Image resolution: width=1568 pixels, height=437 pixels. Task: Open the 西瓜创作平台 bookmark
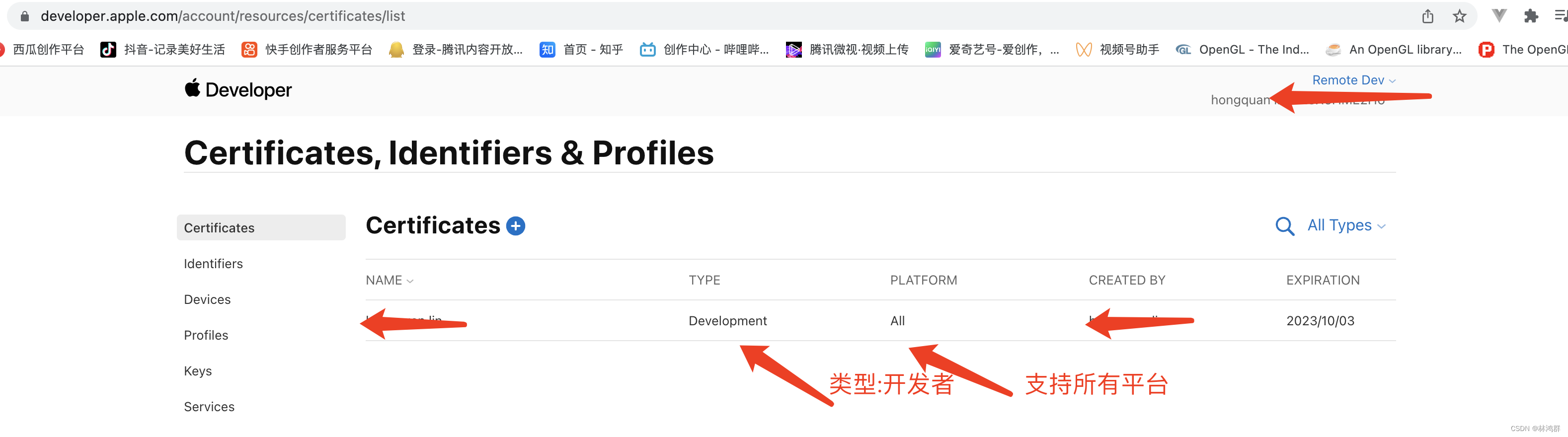[x=43, y=49]
